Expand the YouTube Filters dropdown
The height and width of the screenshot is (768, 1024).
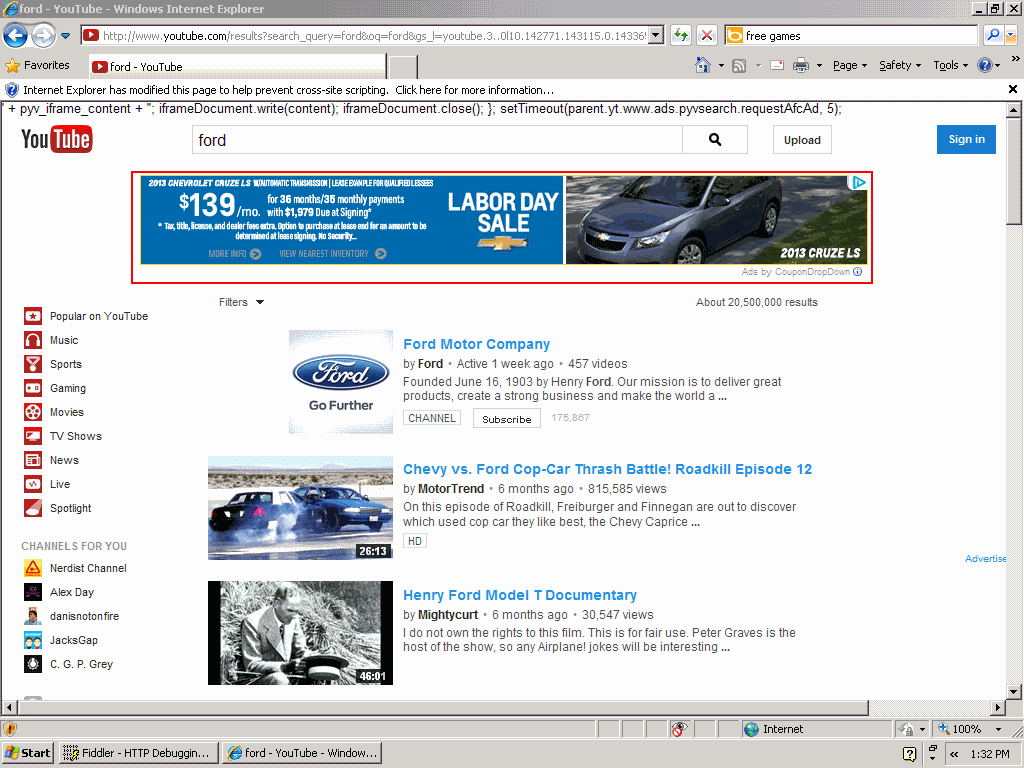point(241,302)
